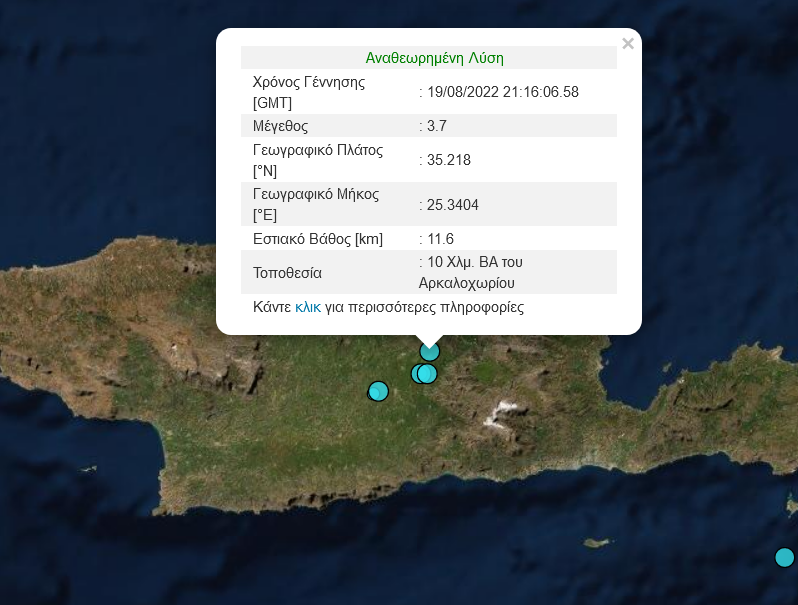The width and height of the screenshot is (798, 605).
Task: Click the earthquake marker under the popup pointer
Action: [x=430, y=351]
